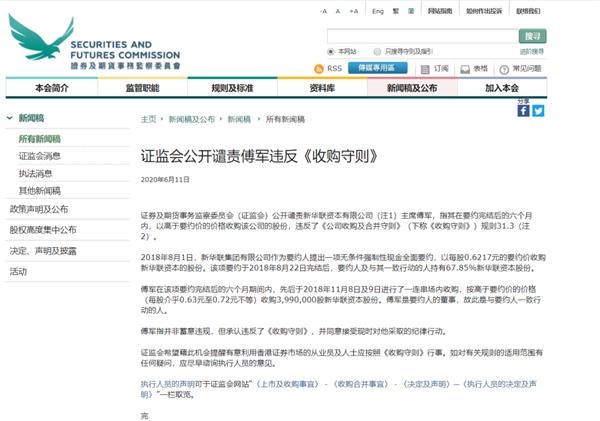Reset font size with middle A
Viewport: 600px width, 421px height.
click(x=338, y=11)
